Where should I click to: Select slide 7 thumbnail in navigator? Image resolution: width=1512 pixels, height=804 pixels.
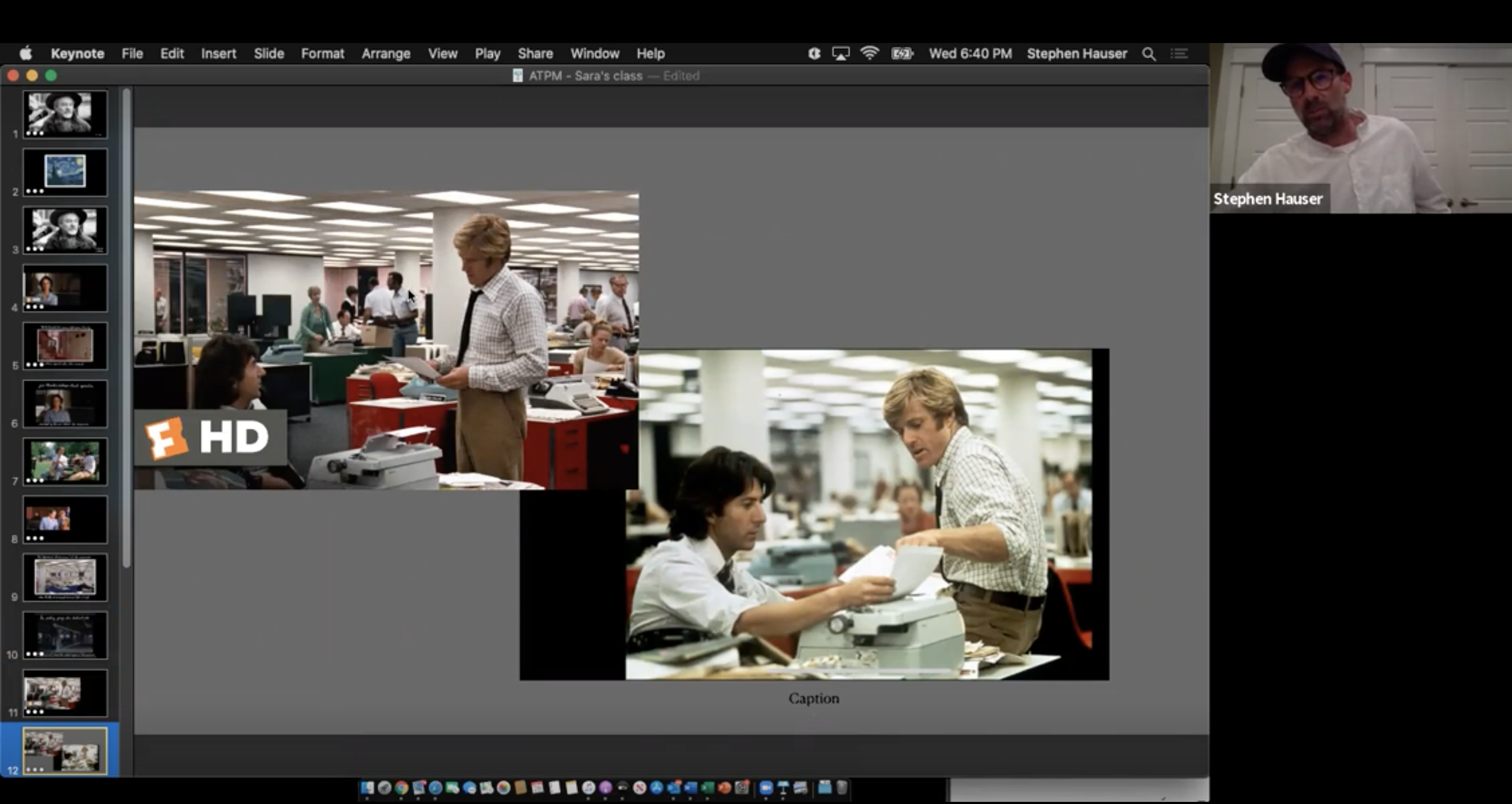65,461
